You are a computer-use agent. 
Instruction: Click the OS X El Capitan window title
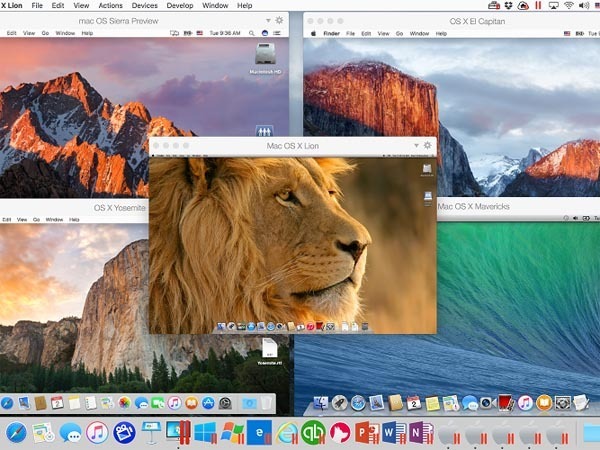pos(477,21)
